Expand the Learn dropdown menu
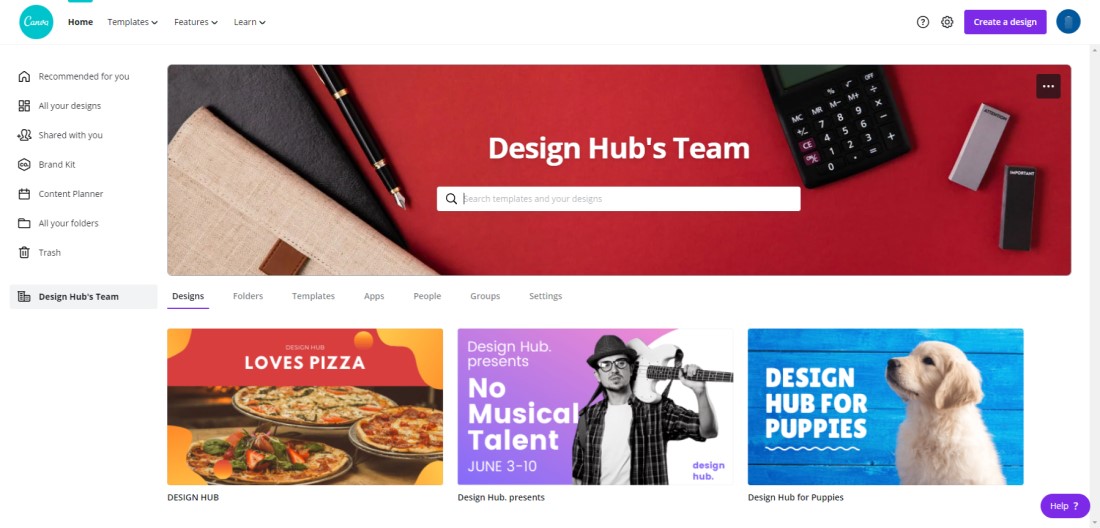 250,22
